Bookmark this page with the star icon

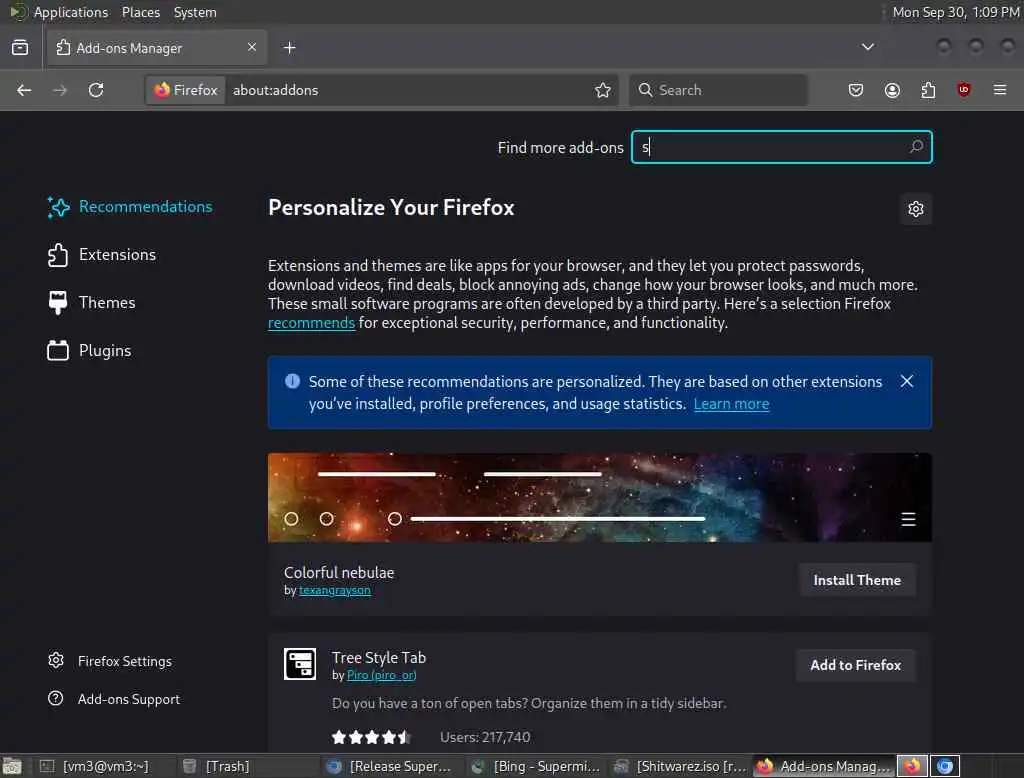(x=603, y=90)
